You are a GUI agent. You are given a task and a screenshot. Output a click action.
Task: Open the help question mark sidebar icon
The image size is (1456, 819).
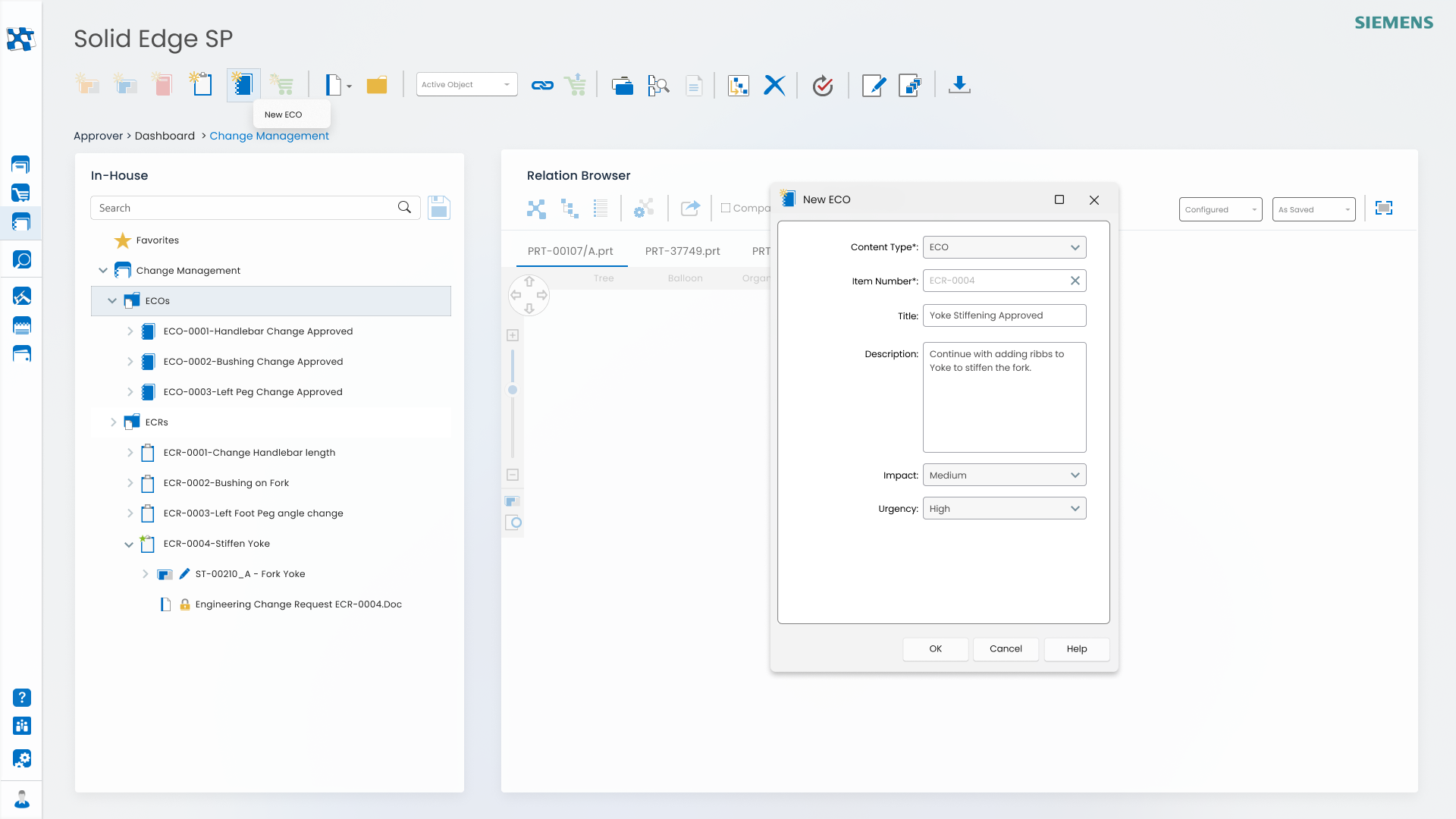click(22, 698)
